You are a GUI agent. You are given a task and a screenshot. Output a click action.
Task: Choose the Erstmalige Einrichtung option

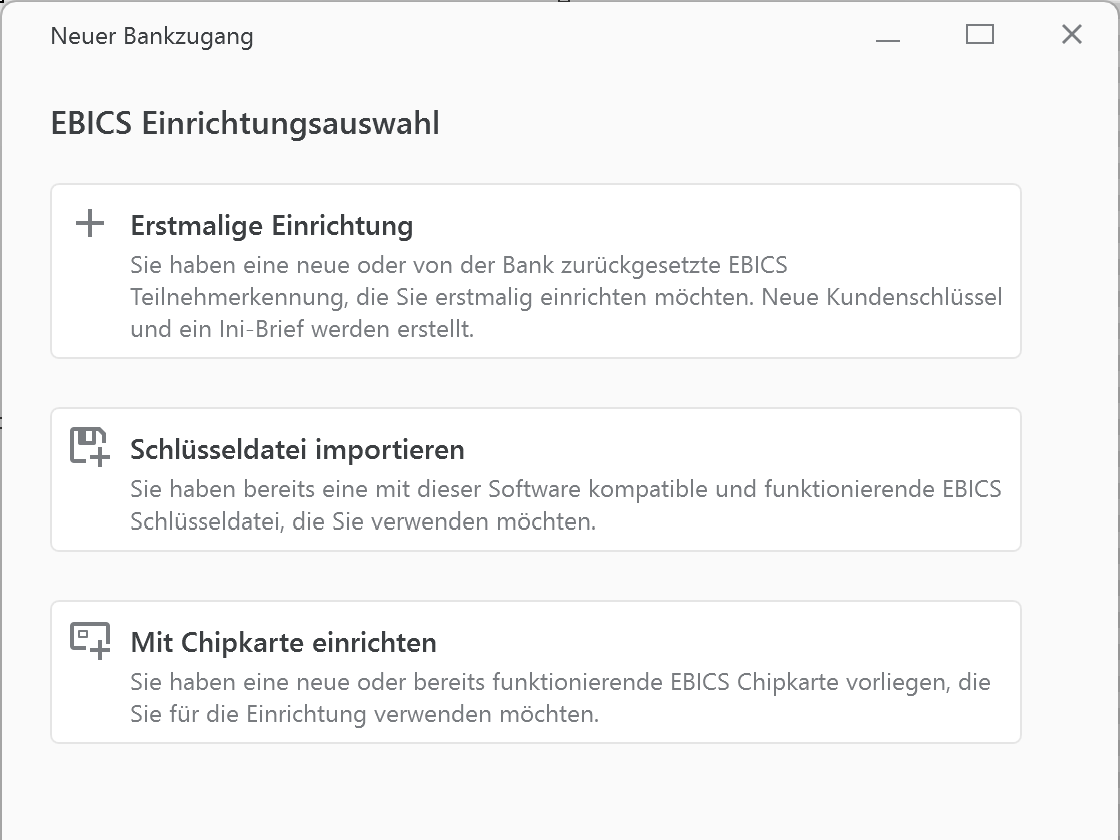point(534,270)
